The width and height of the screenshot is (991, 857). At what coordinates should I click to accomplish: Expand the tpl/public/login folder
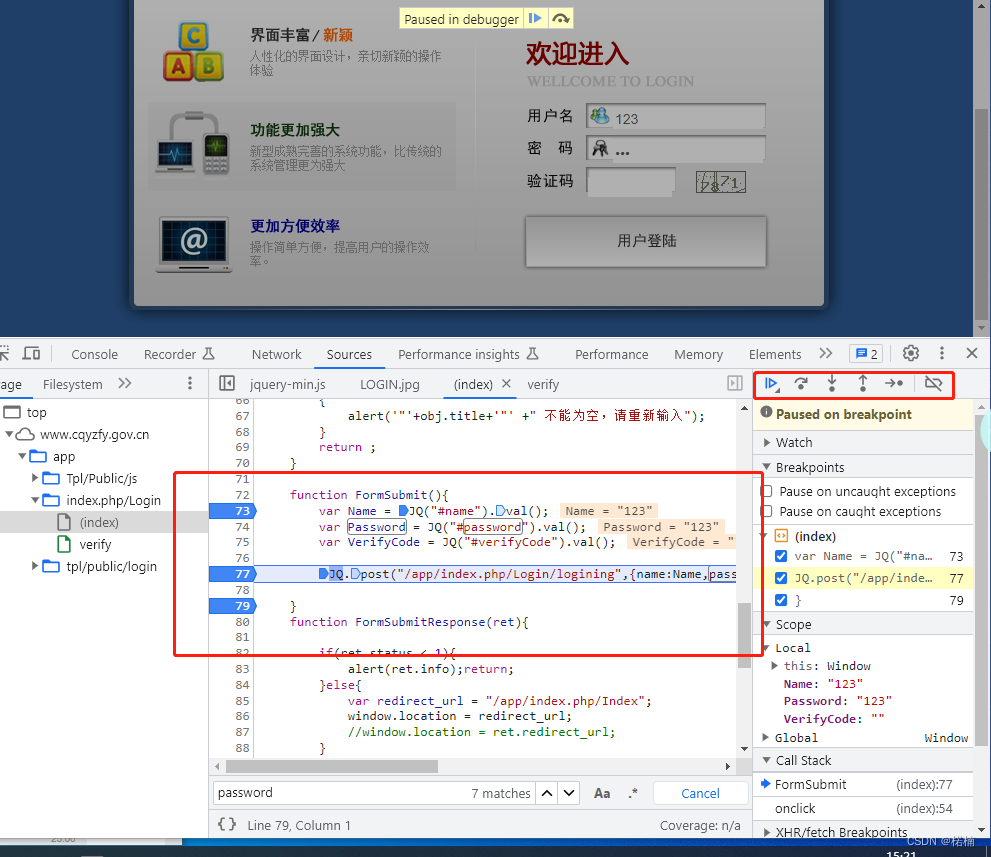click(35, 566)
